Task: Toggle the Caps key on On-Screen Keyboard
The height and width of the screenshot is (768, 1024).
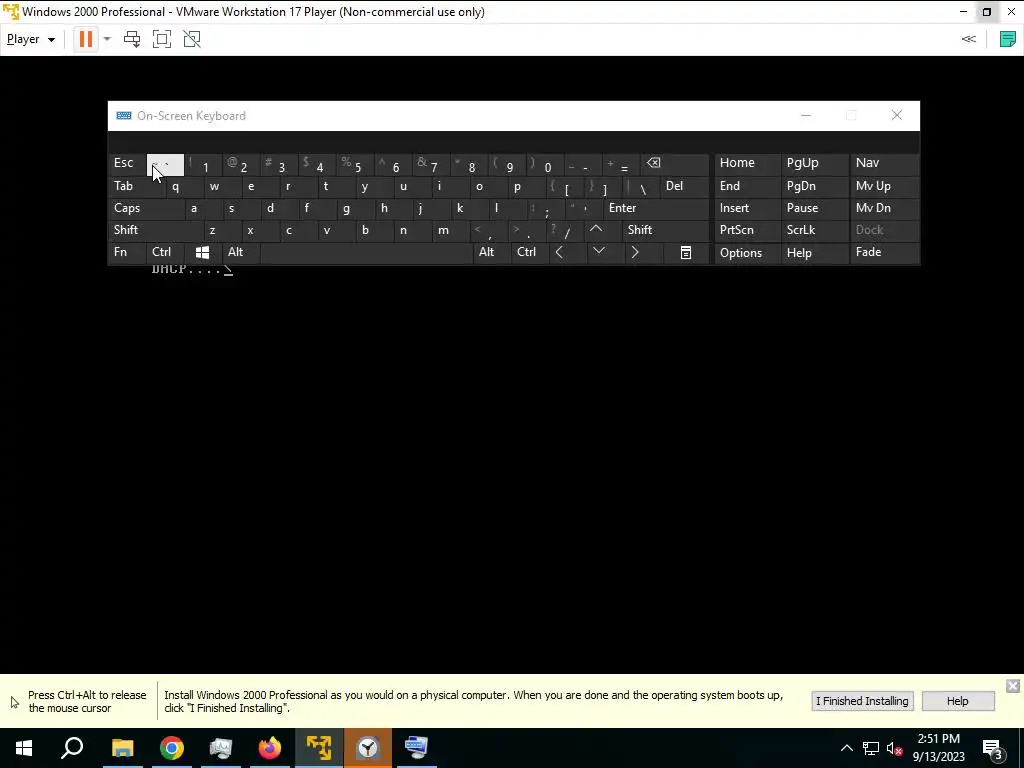Action: pos(146,208)
